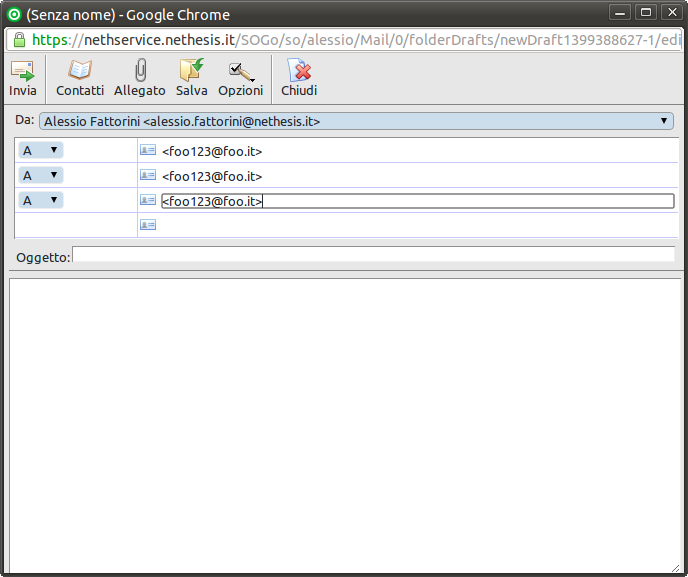This screenshot has height=577, width=688.
Task: Click inside the message body text area
Action: point(344,420)
